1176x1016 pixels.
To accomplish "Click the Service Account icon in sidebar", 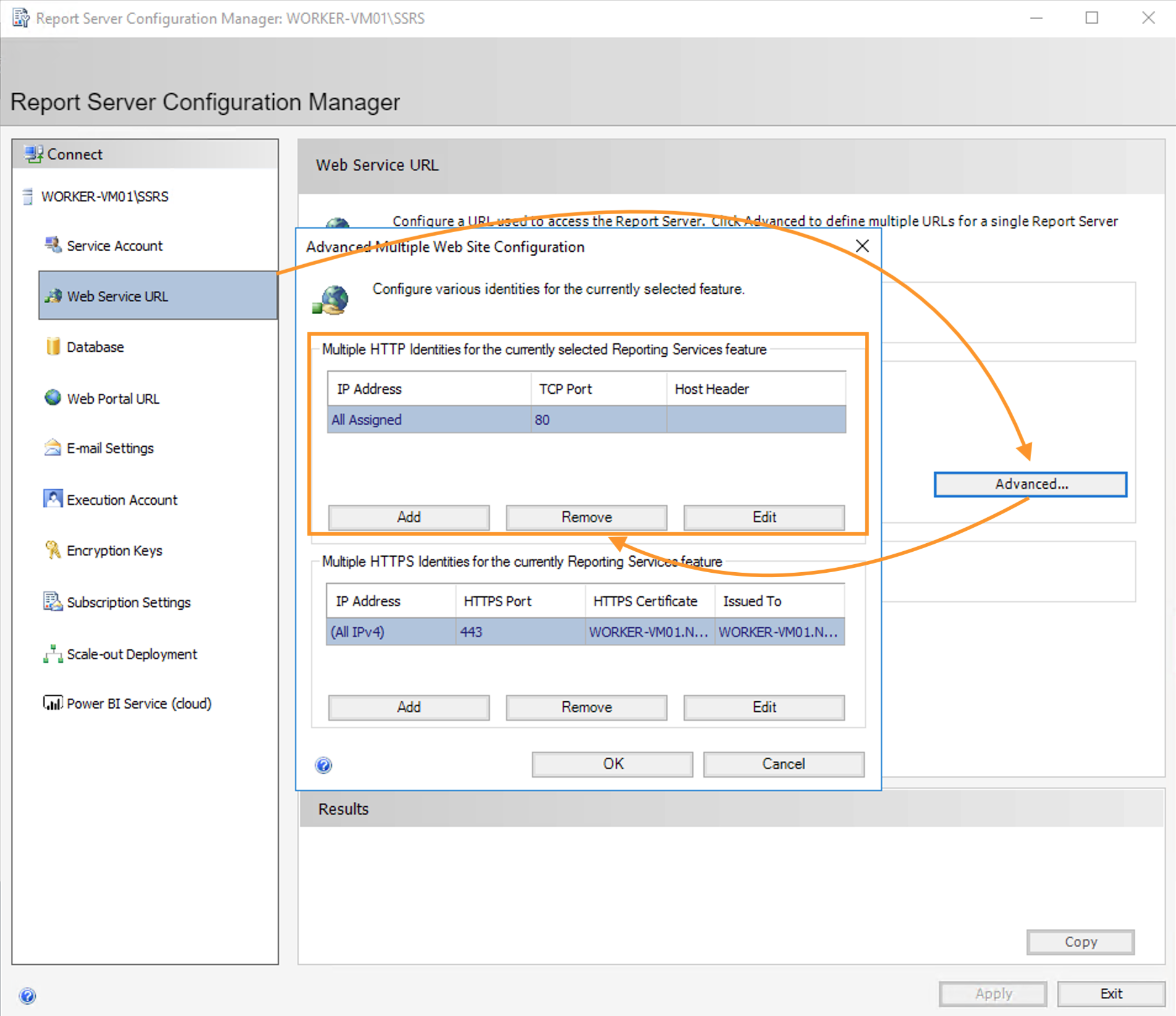I will click(x=53, y=245).
